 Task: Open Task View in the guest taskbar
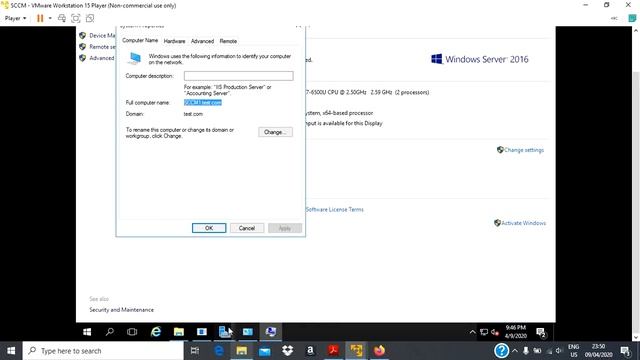(x=132, y=332)
